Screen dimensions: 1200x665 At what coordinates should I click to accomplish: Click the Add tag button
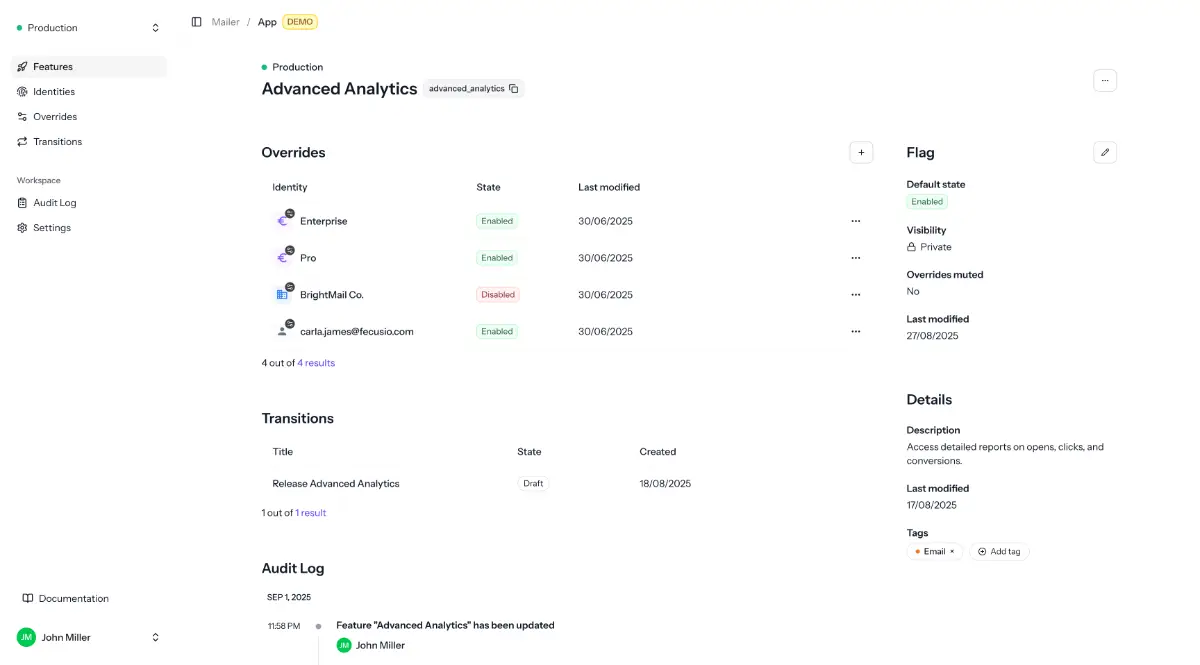999,552
